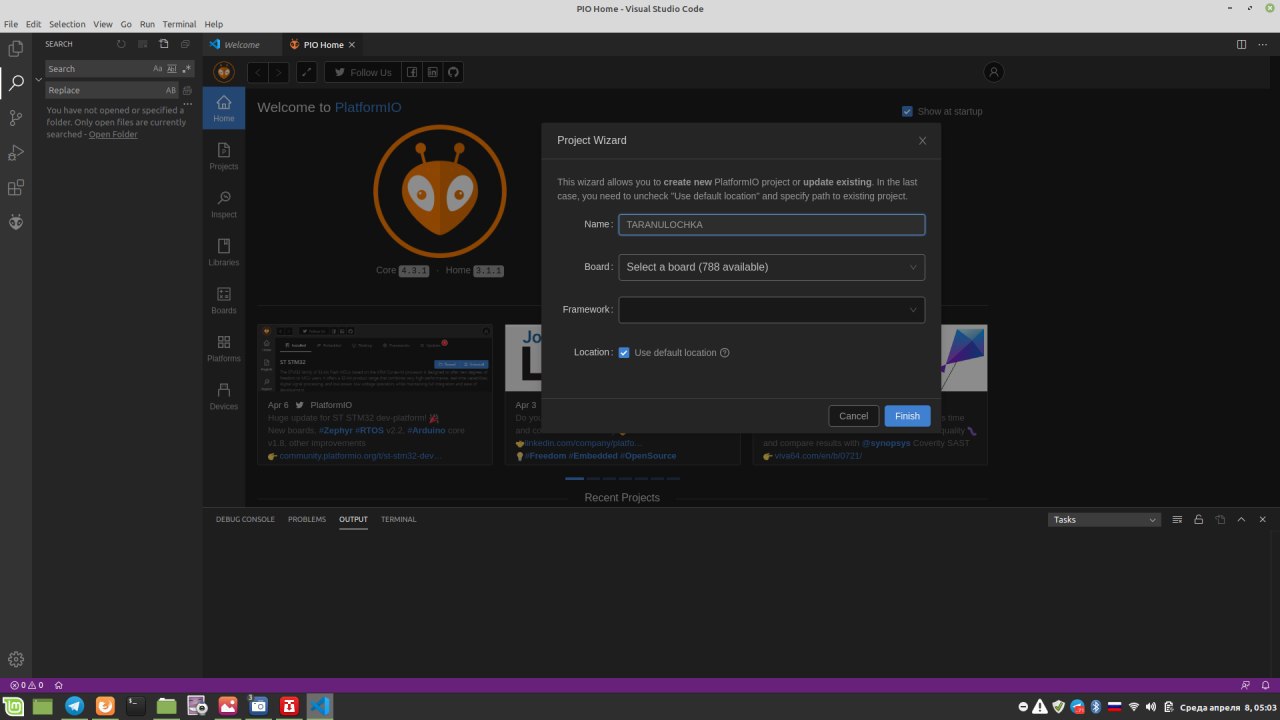This screenshot has width=1280, height=720.
Task: Click the Facebook icon in PIO toolbar
Action: tap(412, 72)
